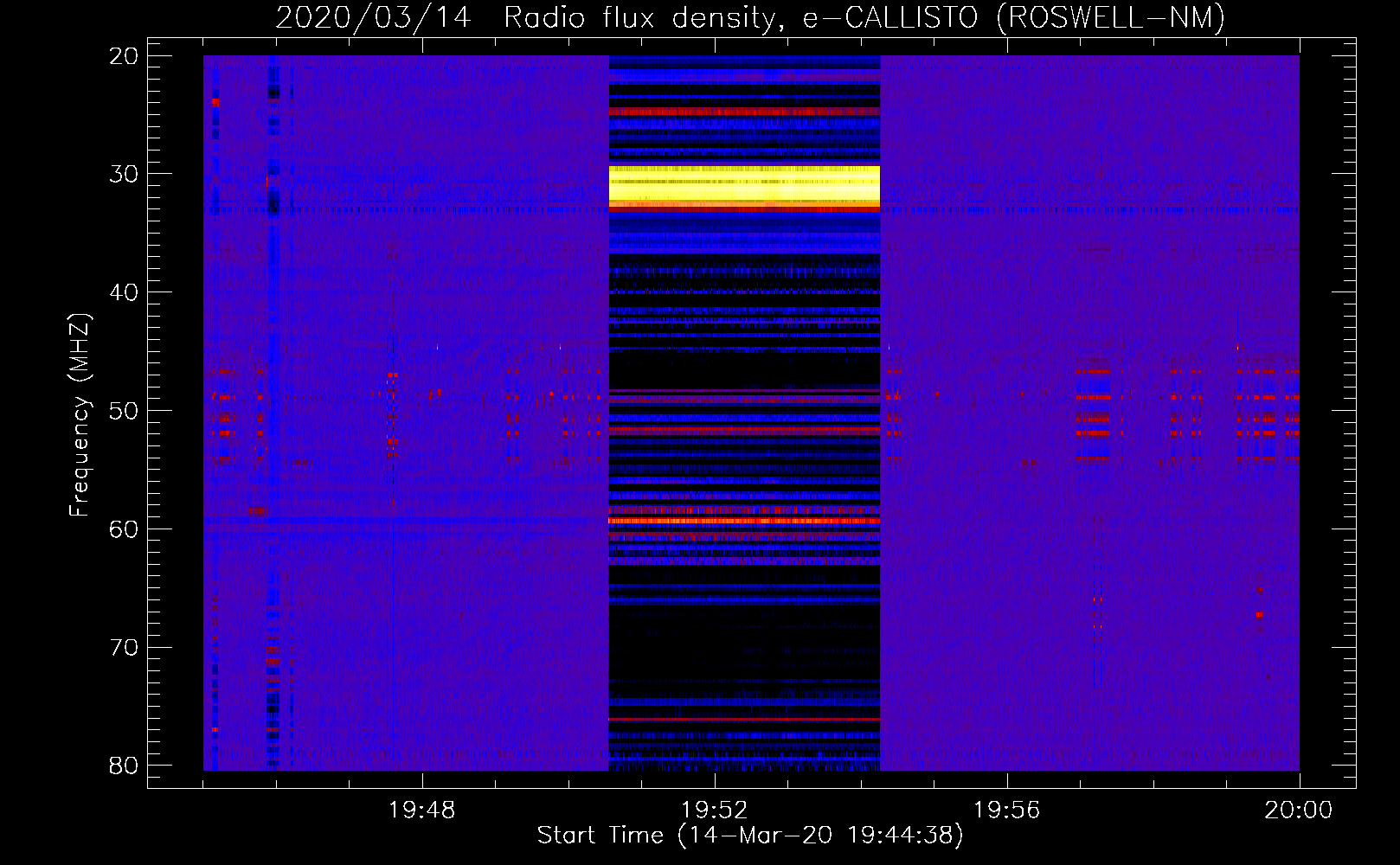Click the red band near 25 MHz in central block
This screenshot has width=1400, height=865.
(x=744, y=112)
